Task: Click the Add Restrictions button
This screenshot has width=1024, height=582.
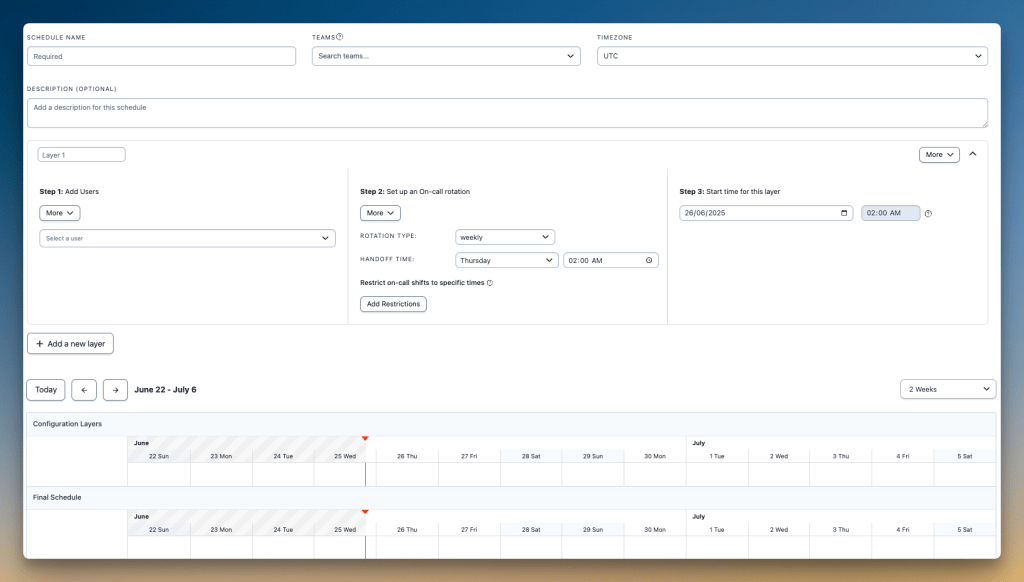Action: pos(393,304)
